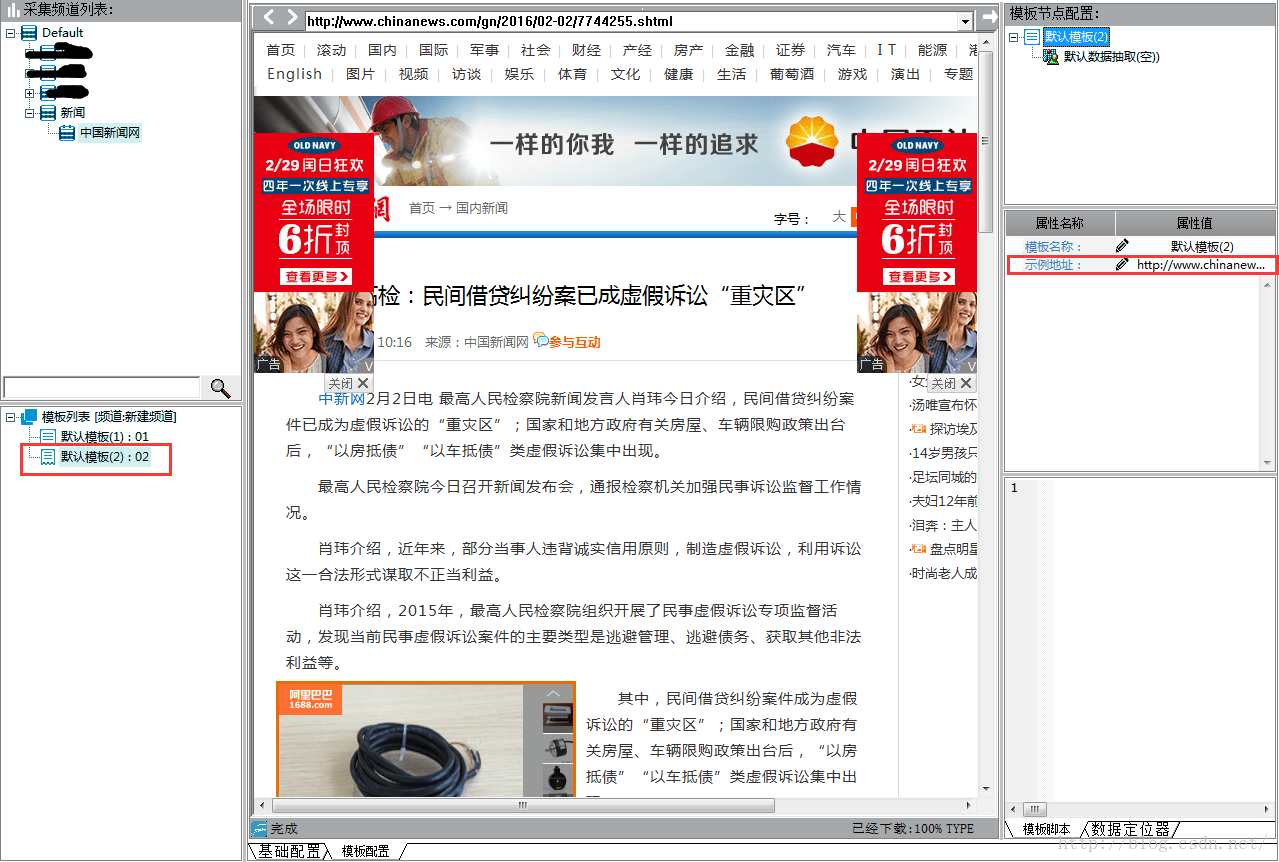Close the left floating ad with 关闭
The image size is (1279, 862).
click(x=348, y=383)
